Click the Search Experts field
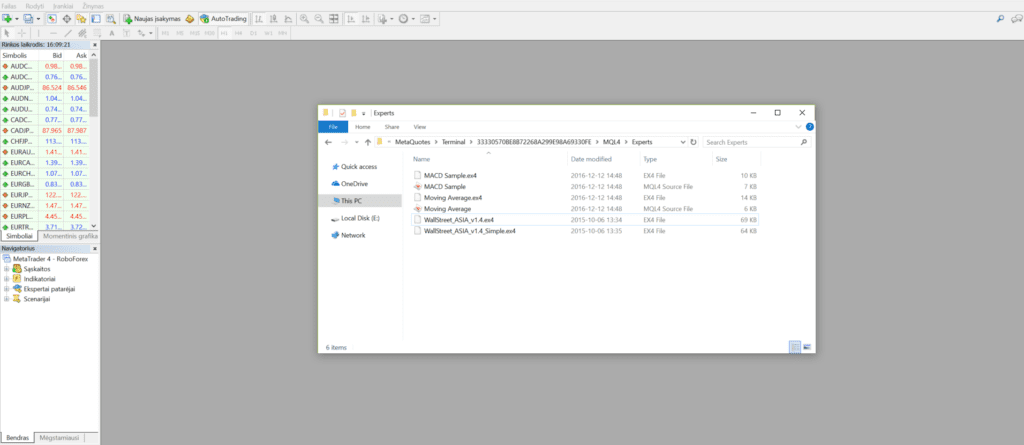 coord(757,142)
